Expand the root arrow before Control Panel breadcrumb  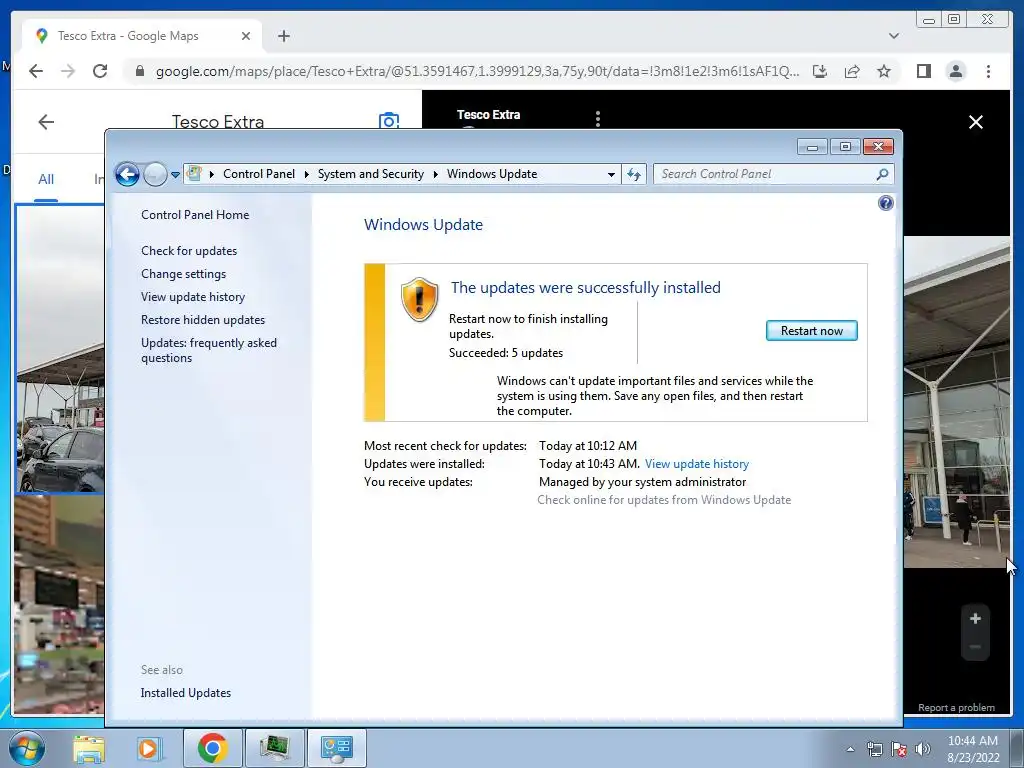click(x=212, y=174)
